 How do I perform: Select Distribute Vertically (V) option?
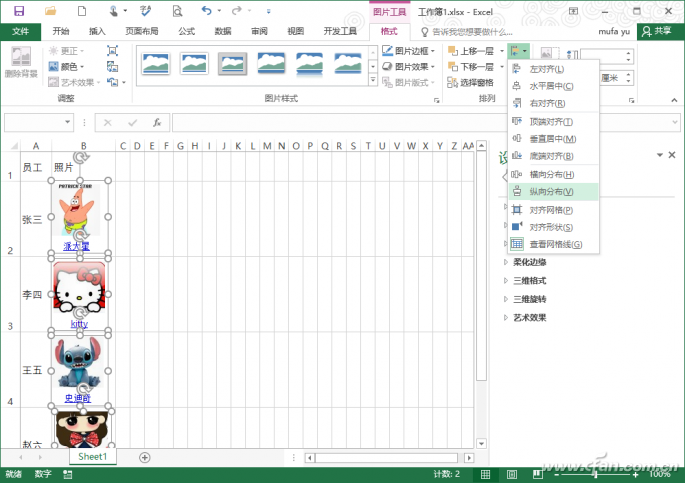553,192
